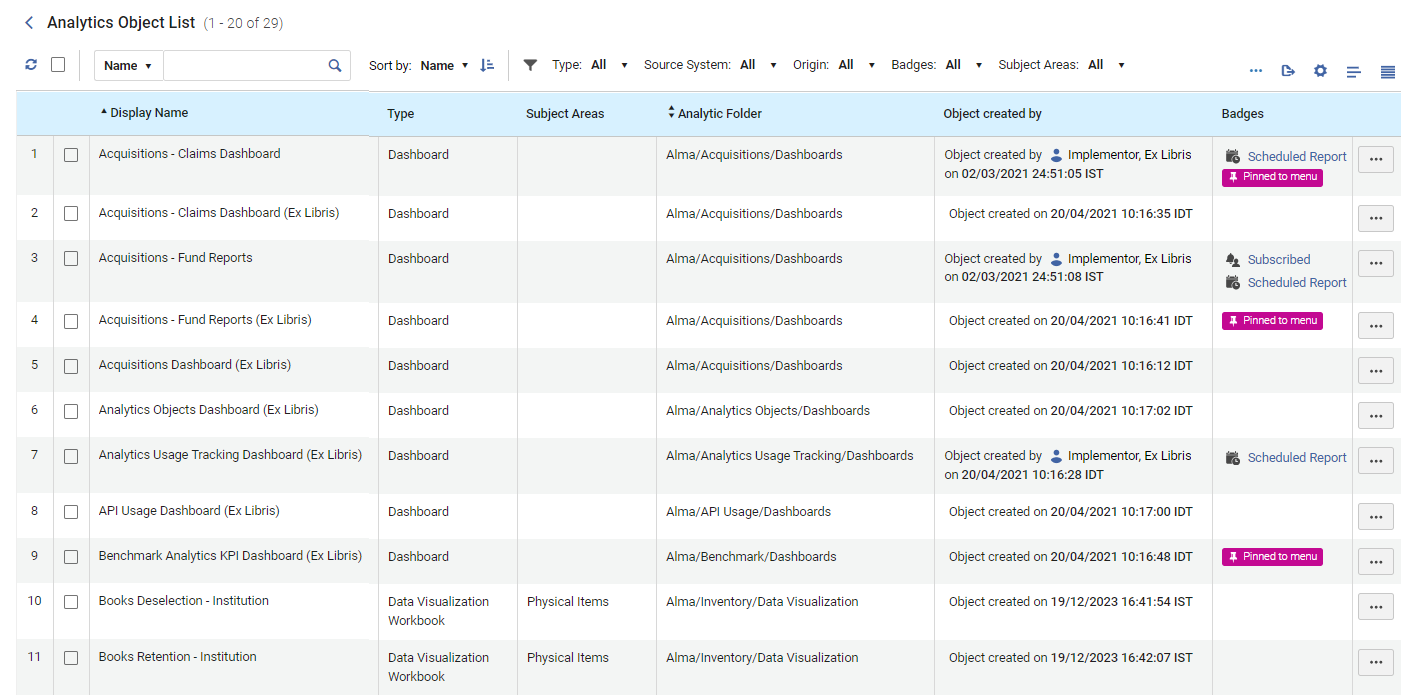The height and width of the screenshot is (695, 1401).
Task: Open the table settings gear
Action: click(x=1320, y=70)
